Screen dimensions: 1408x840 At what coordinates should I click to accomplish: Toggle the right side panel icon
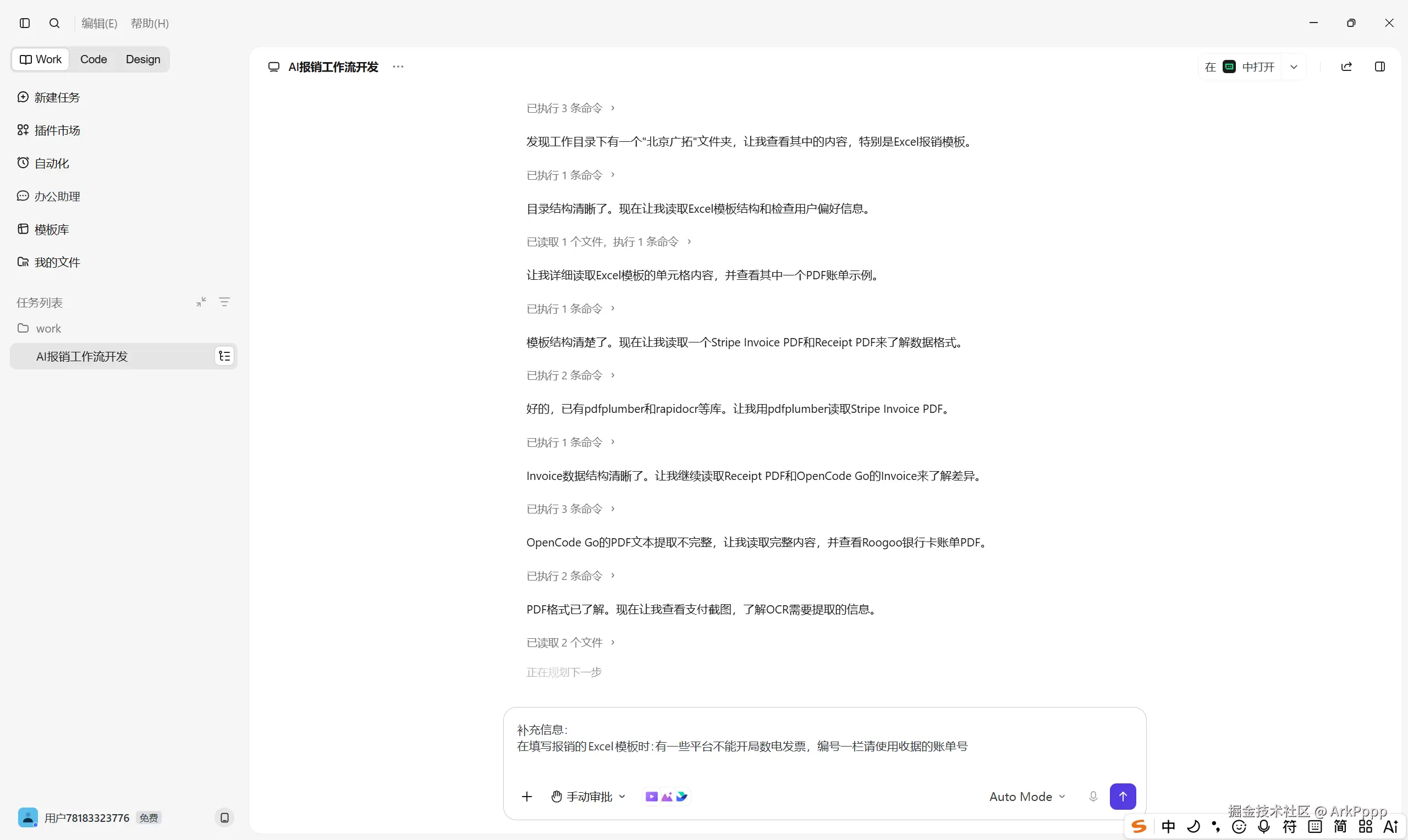[x=1380, y=67]
